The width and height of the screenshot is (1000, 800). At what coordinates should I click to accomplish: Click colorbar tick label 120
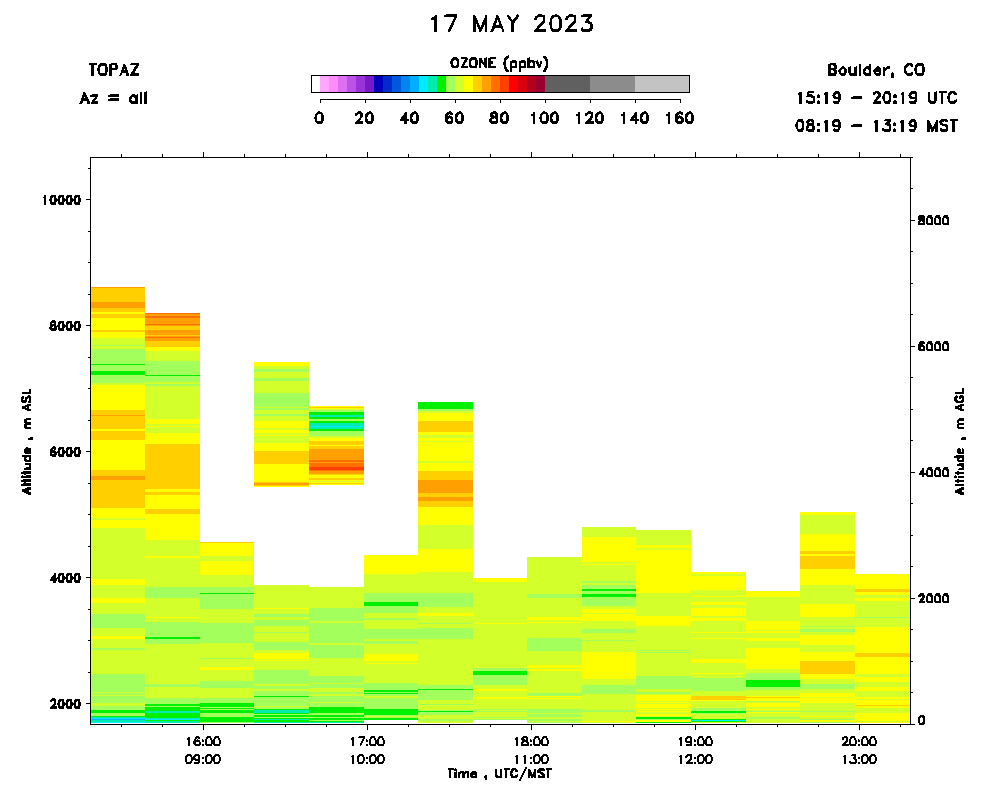click(x=589, y=118)
